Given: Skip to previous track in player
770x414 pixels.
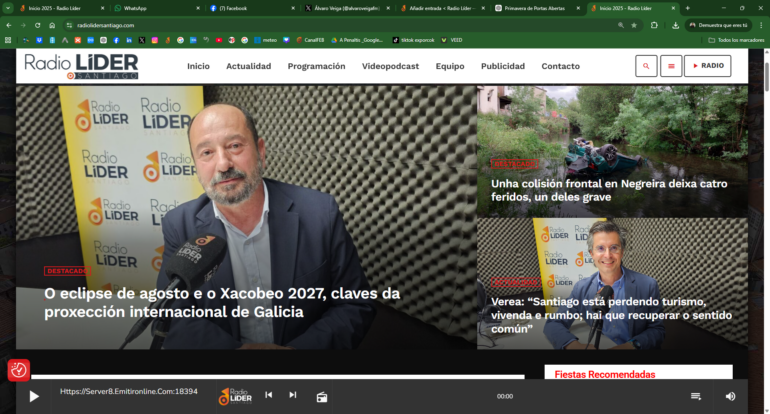Looking at the screenshot, I should [x=268, y=395].
